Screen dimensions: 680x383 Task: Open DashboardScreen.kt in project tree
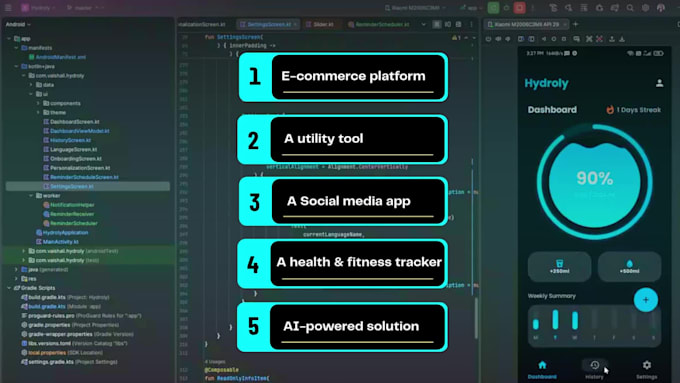pyautogui.click(x=72, y=122)
